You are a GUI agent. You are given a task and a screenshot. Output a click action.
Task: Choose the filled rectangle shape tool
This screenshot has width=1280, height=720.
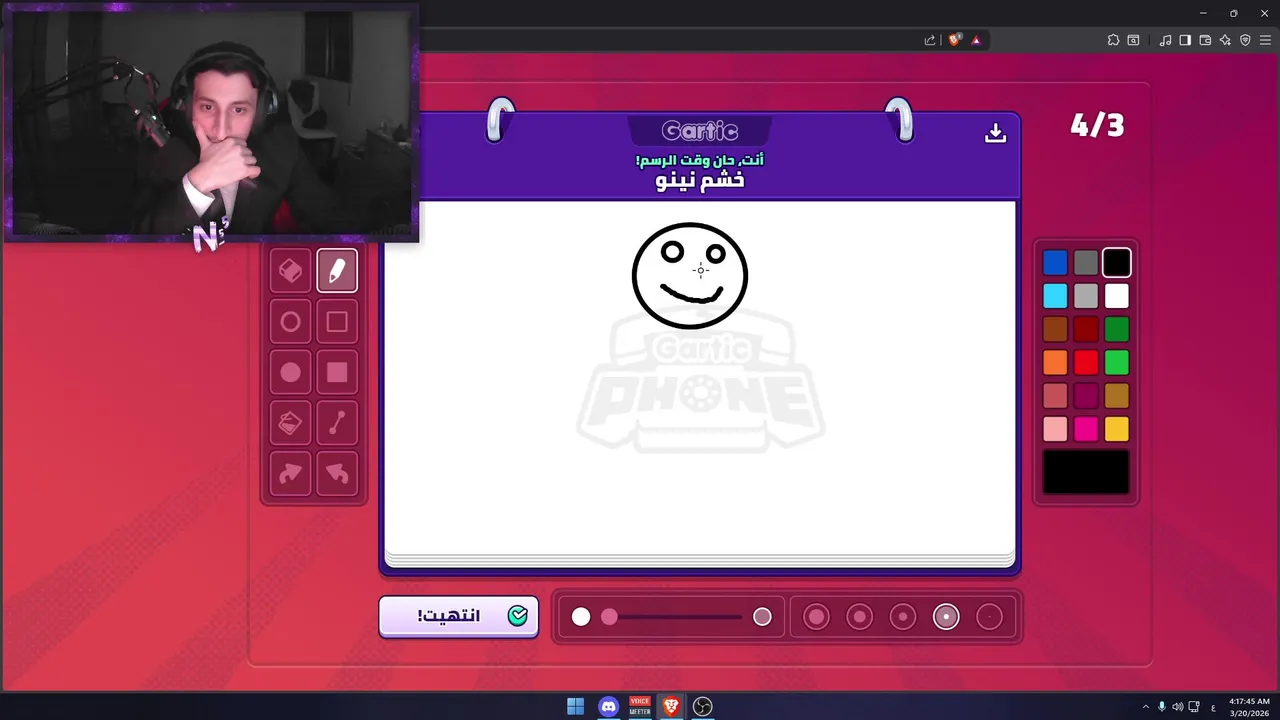(337, 372)
